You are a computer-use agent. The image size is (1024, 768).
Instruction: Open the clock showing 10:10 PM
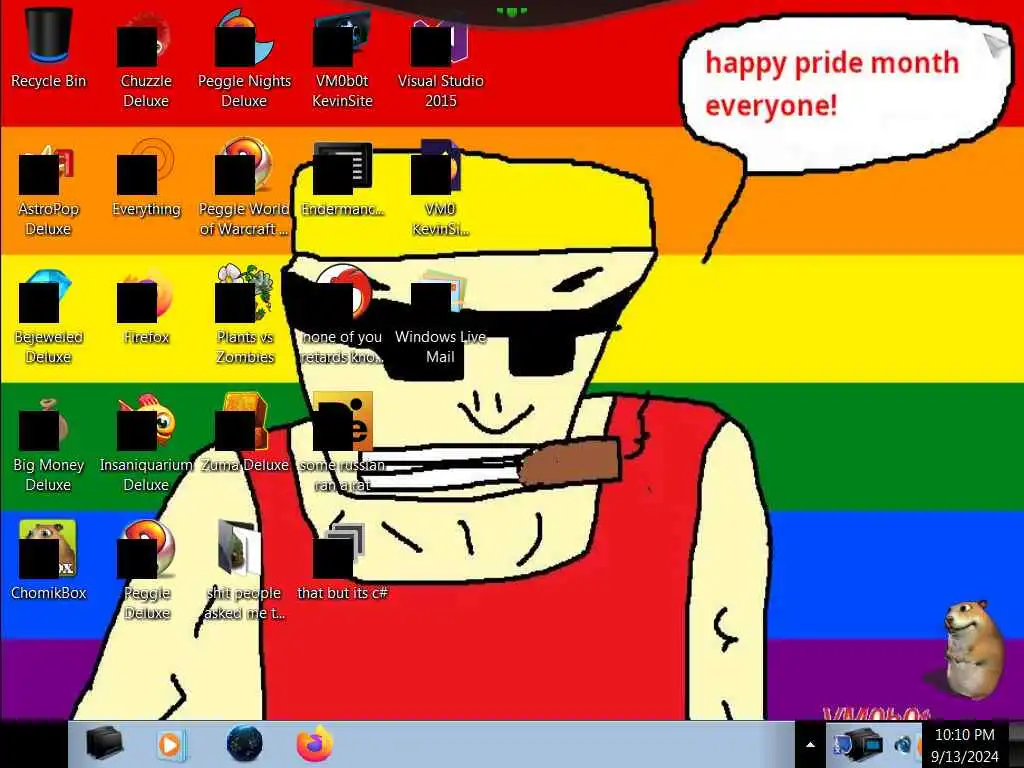965,735
